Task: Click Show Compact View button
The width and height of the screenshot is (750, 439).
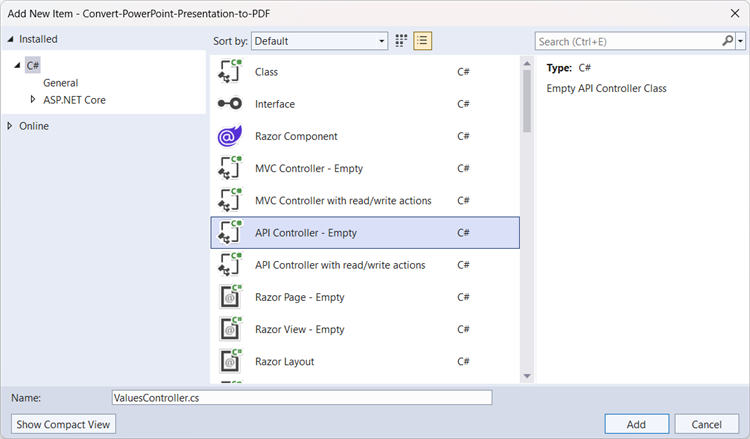Action: point(63,424)
